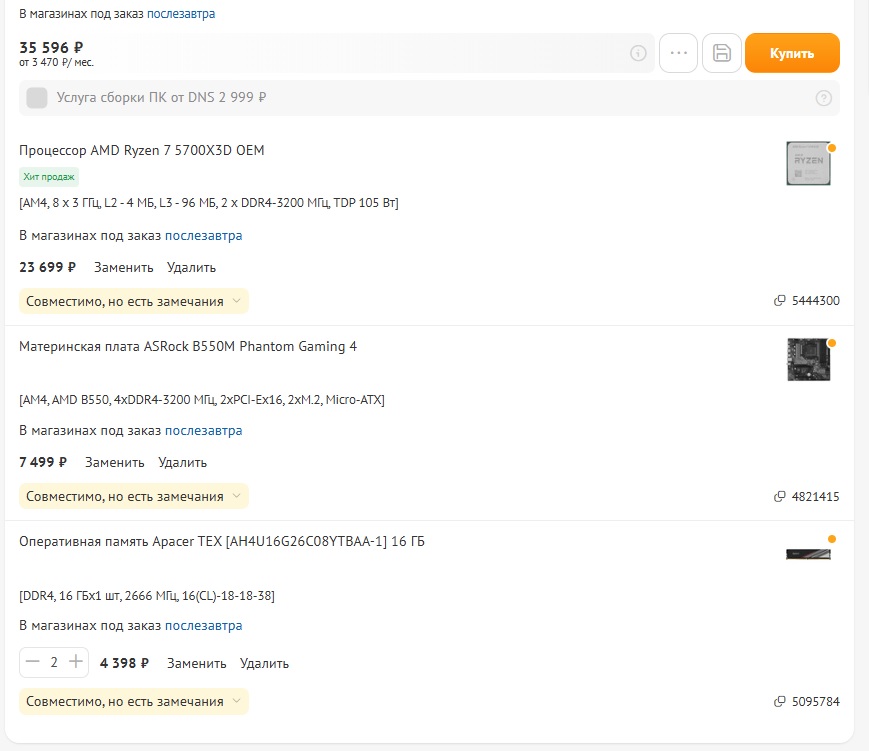Image resolution: width=869 pixels, height=751 pixels.
Task: Replace the Apacer memory with Заменить
Action: (x=197, y=663)
